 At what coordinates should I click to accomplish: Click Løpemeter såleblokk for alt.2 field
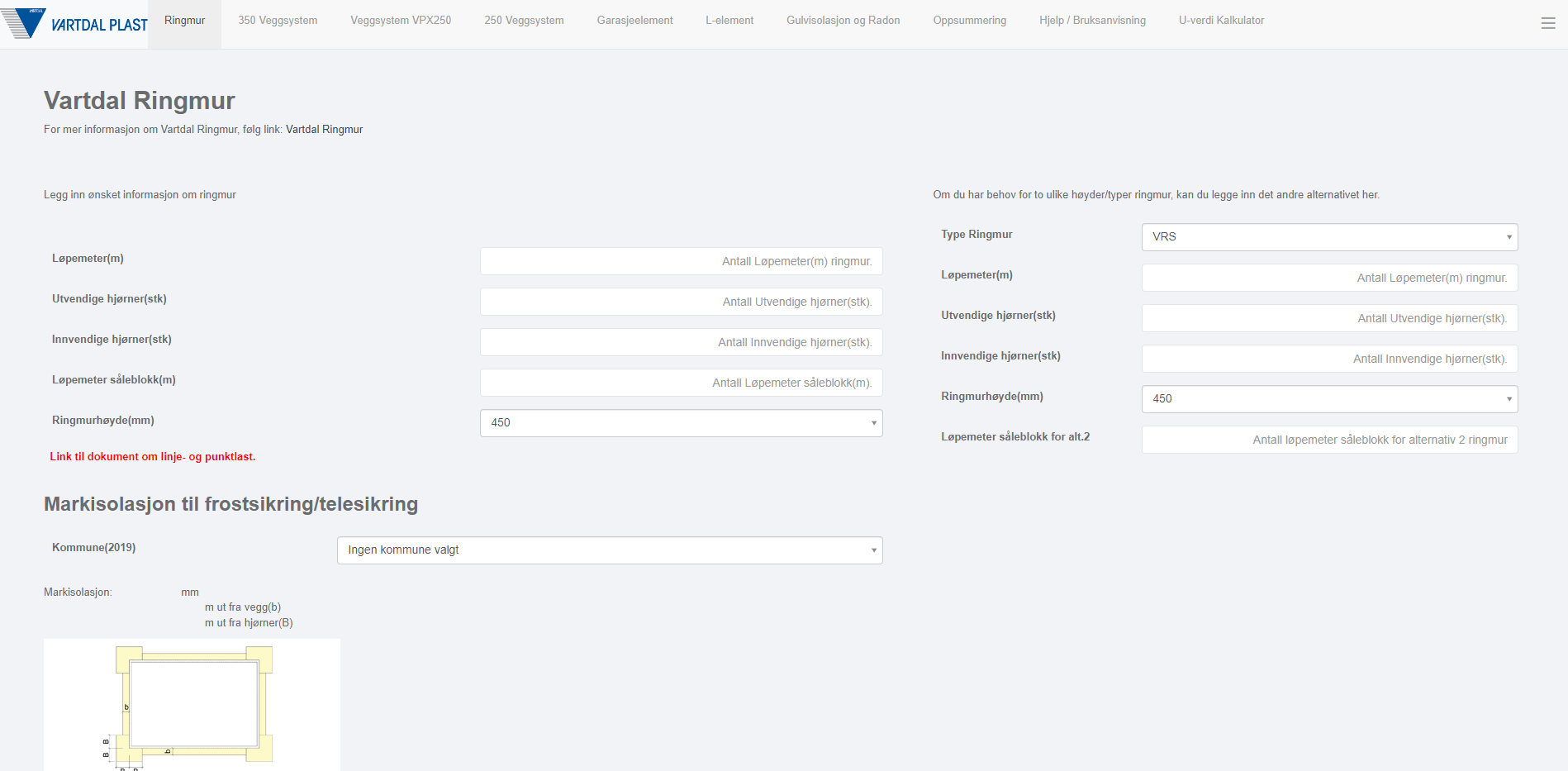(1329, 440)
